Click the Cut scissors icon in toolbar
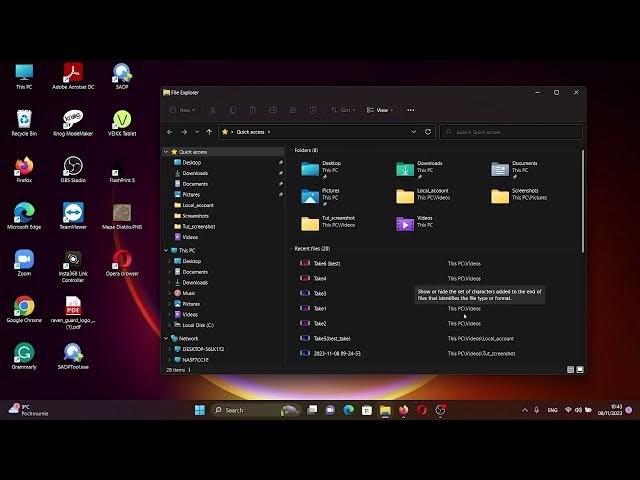The height and width of the screenshot is (480, 640). (x=213, y=110)
